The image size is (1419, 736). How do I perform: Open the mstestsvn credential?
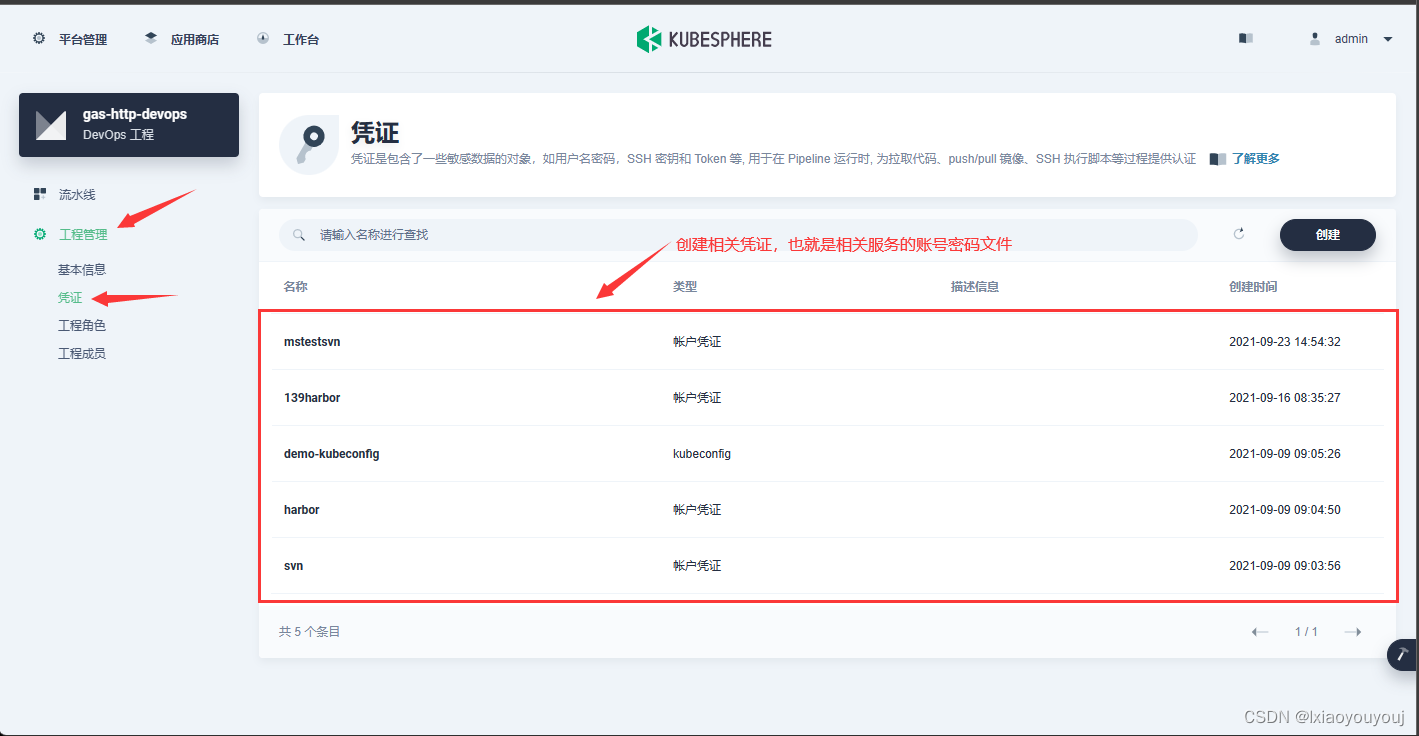point(312,342)
